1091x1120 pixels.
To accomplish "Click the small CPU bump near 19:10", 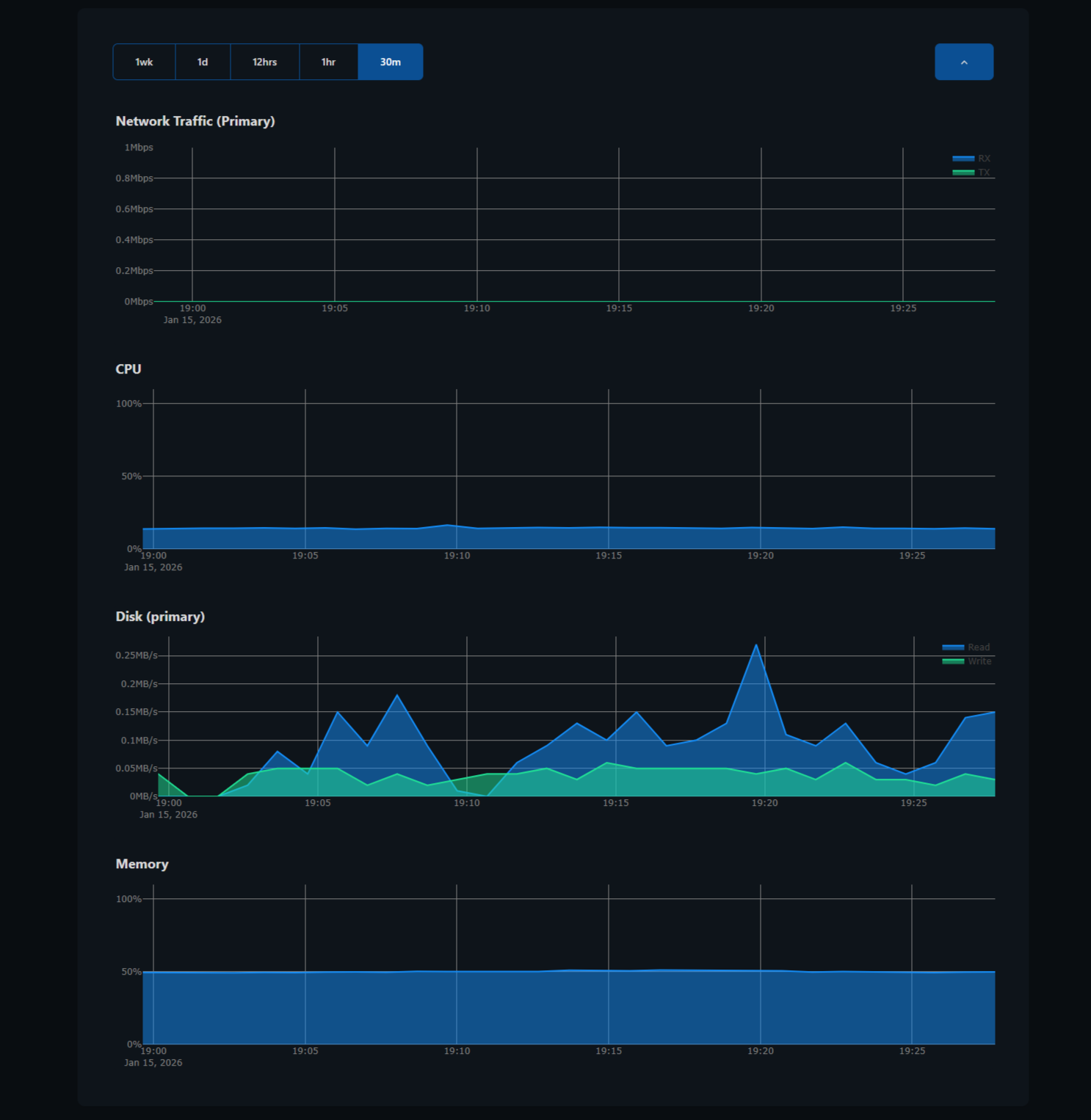I will pyautogui.click(x=448, y=526).
